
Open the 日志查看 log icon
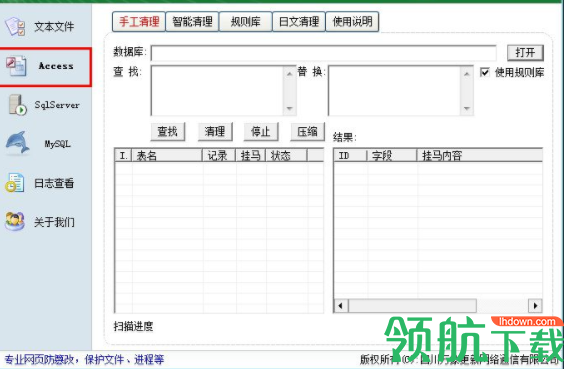click(x=14, y=183)
